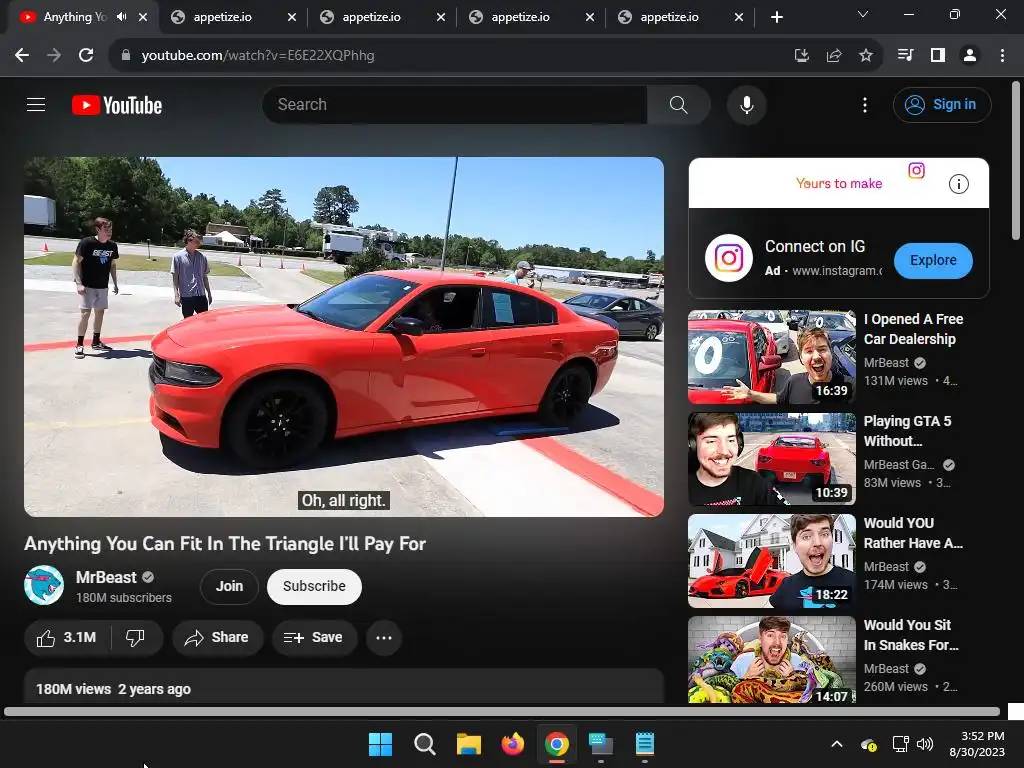Screen dimensions: 1024x768
Task: Open more actions ellipsis under video
Action: [x=384, y=637]
